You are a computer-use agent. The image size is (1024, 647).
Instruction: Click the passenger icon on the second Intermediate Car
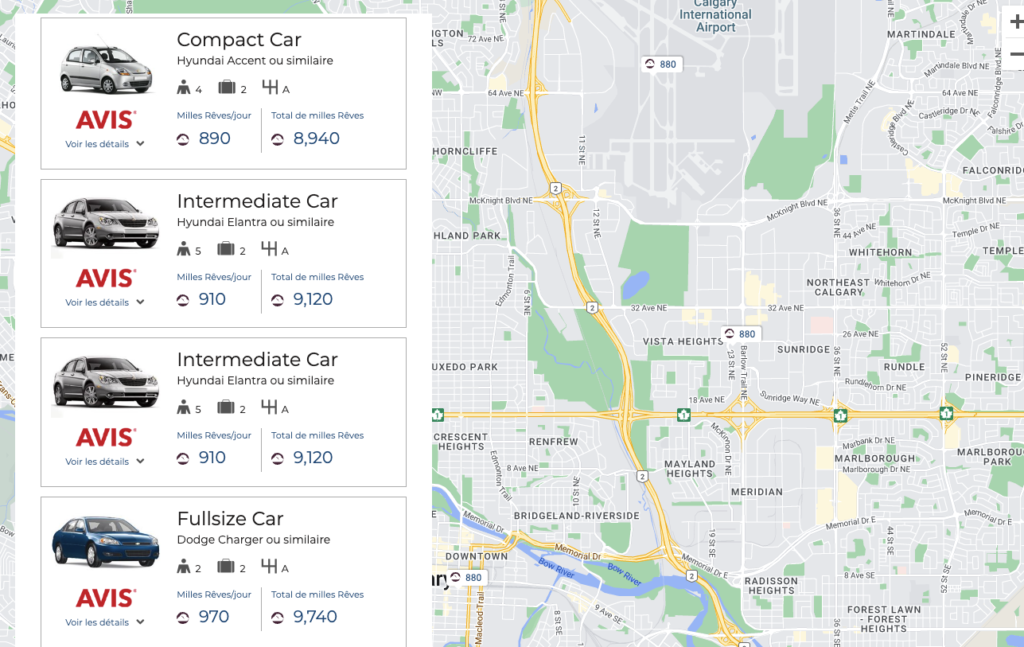click(x=186, y=408)
